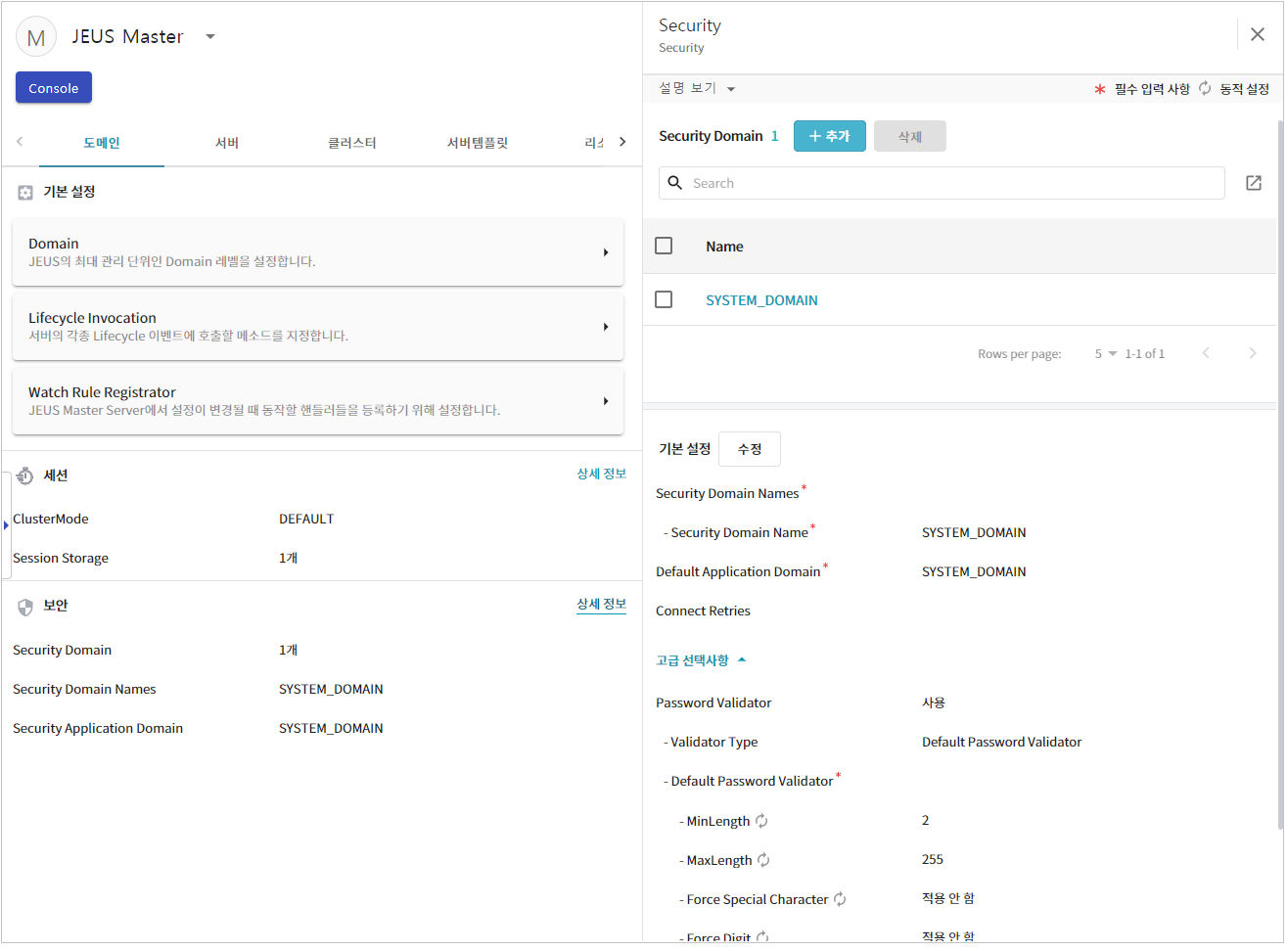Click the 동적 설정 refresh icon
The image size is (1288, 951).
[1205, 88]
